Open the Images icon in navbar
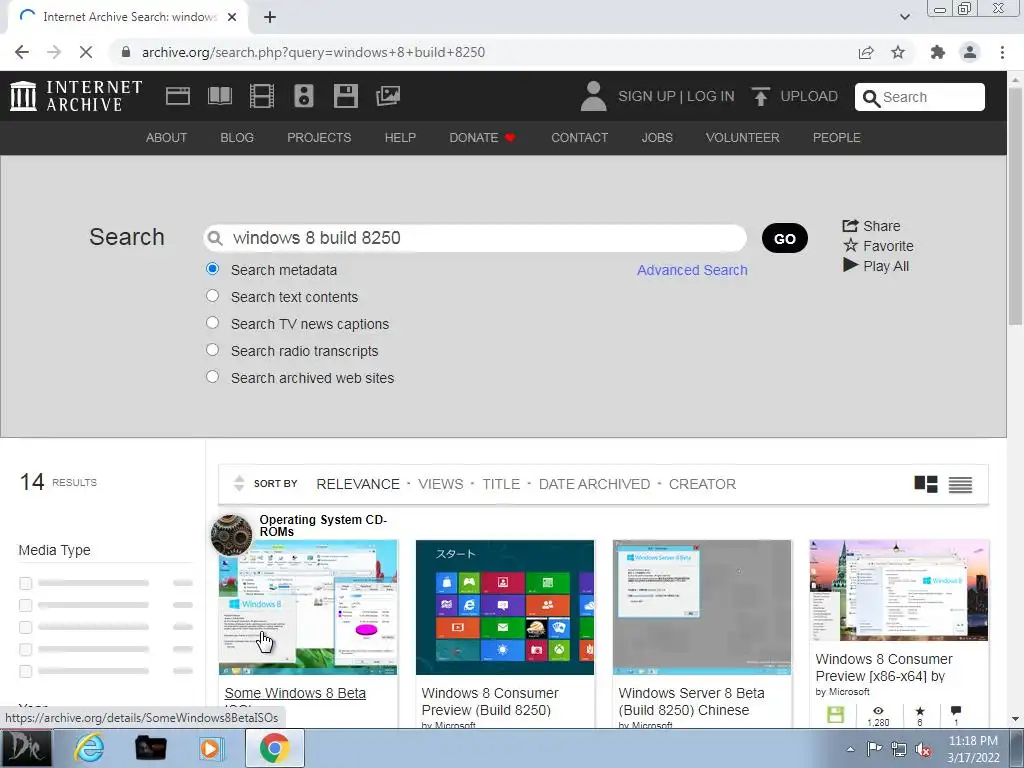Screen dimensions: 1024x768 pyautogui.click(x=388, y=96)
